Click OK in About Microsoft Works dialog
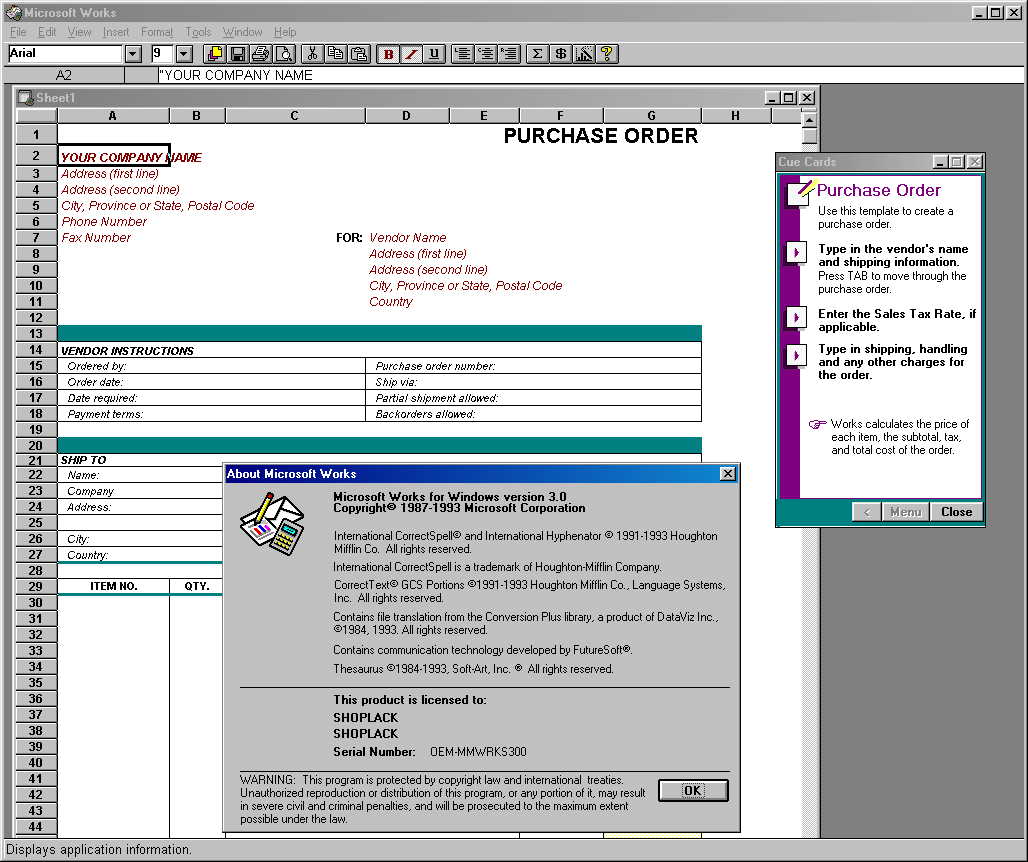This screenshot has height=862, width=1028. coord(693,791)
